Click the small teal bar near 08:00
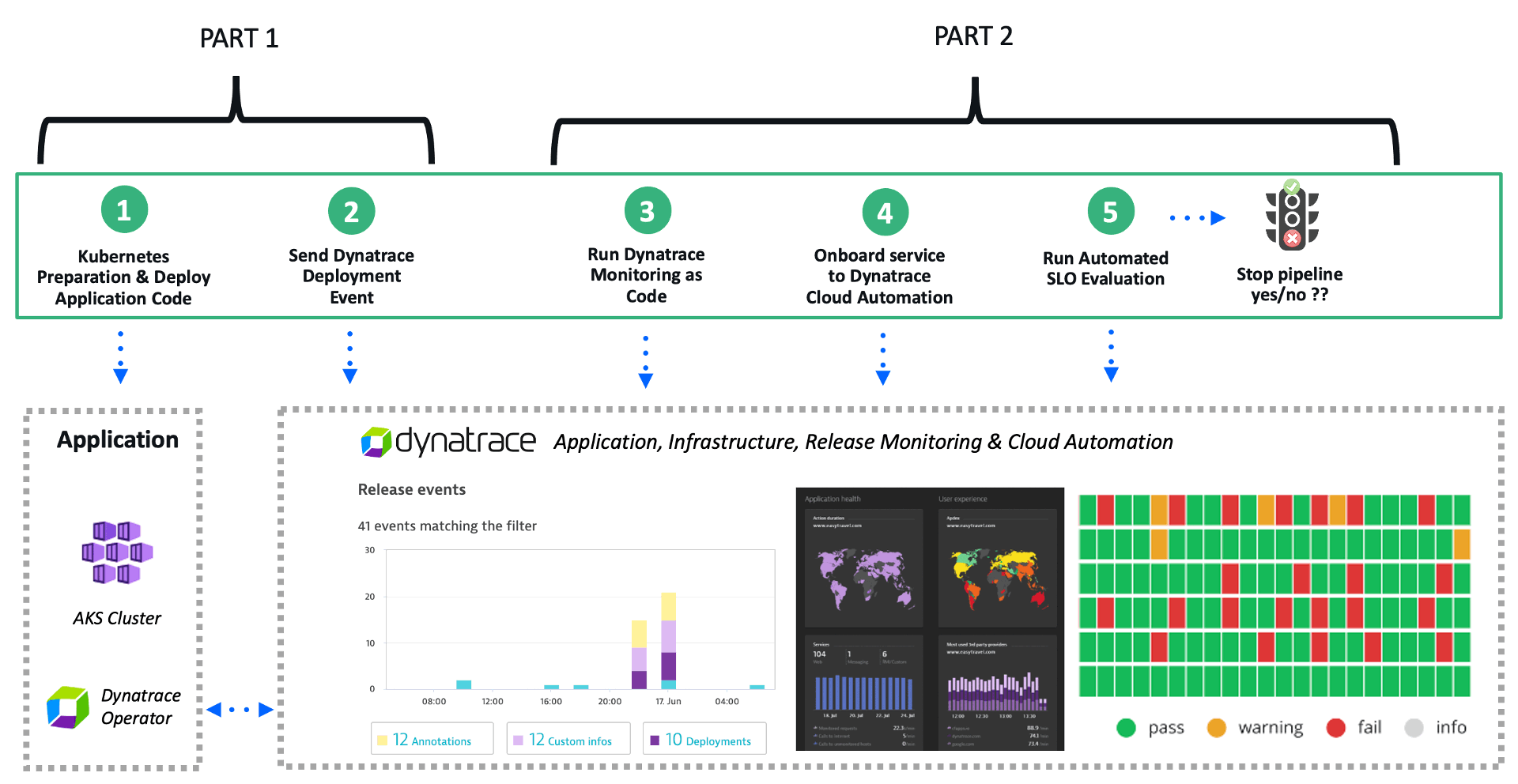The image size is (1518, 784). [x=464, y=684]
